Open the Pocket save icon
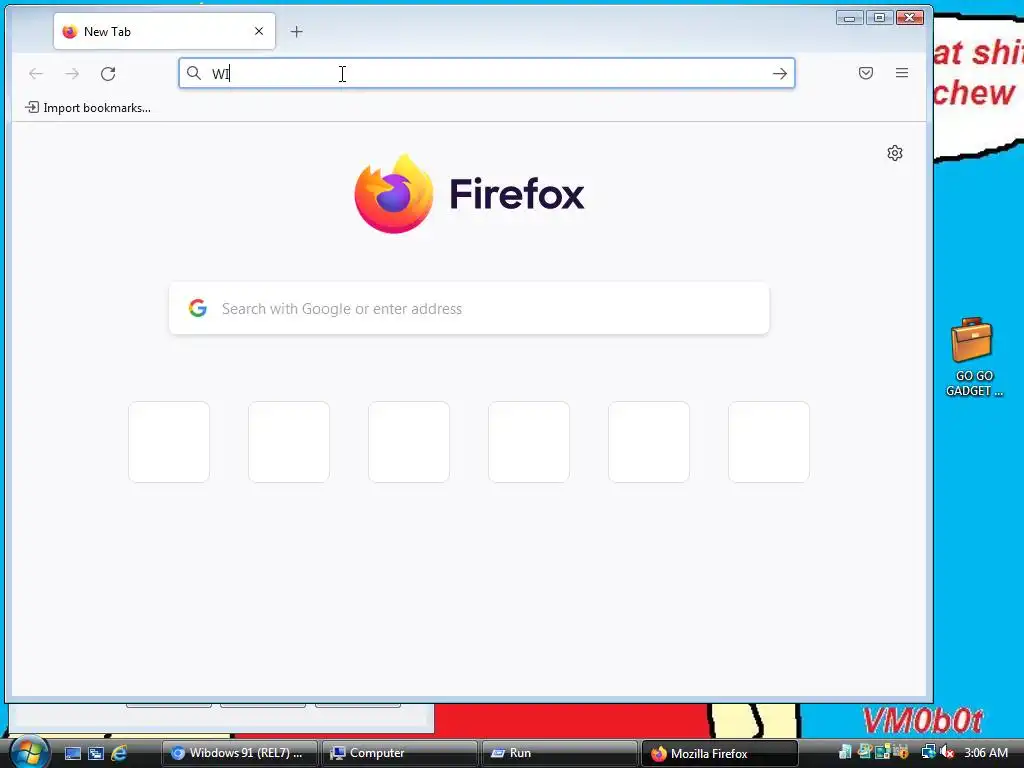Viewport: 1024px width, 768px height. click(x=866, y=73)
